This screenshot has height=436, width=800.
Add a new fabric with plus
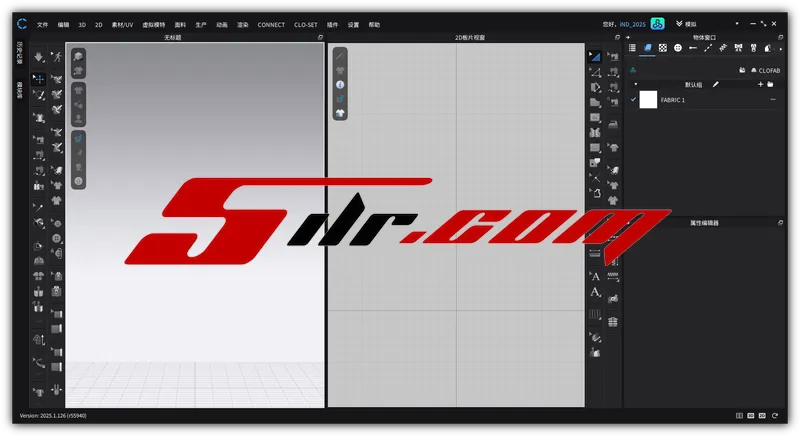pos(760,84)
